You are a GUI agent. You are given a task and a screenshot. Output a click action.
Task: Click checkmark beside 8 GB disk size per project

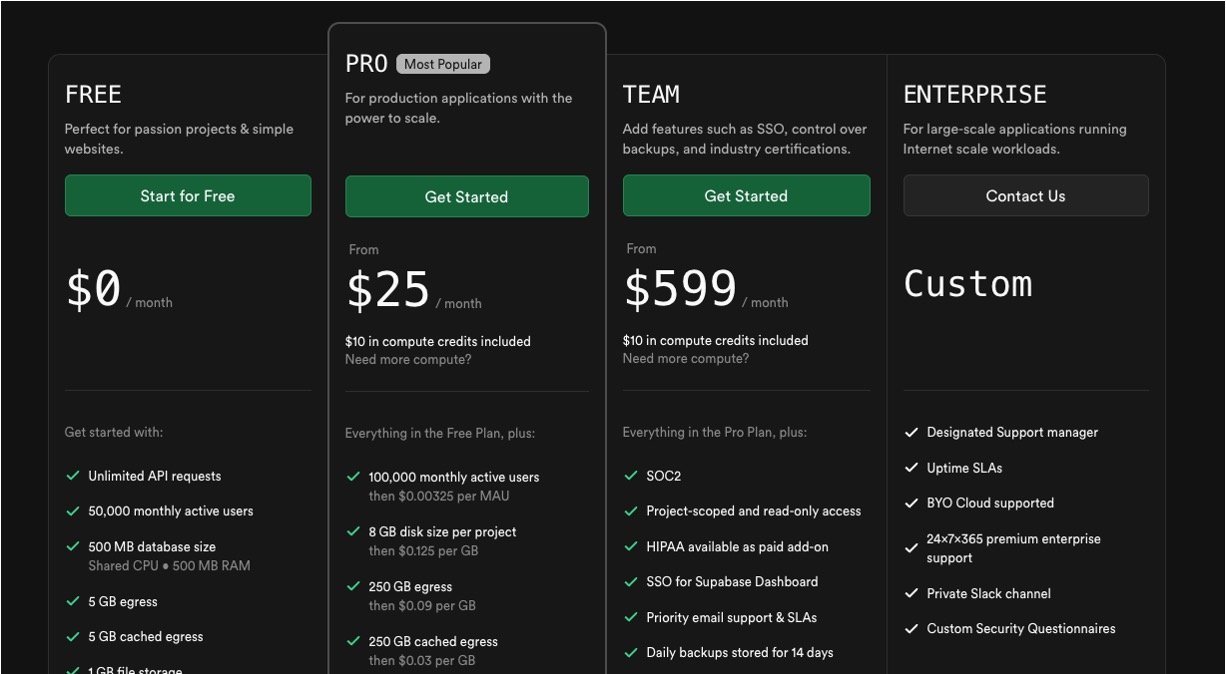(x=353, y=532)
